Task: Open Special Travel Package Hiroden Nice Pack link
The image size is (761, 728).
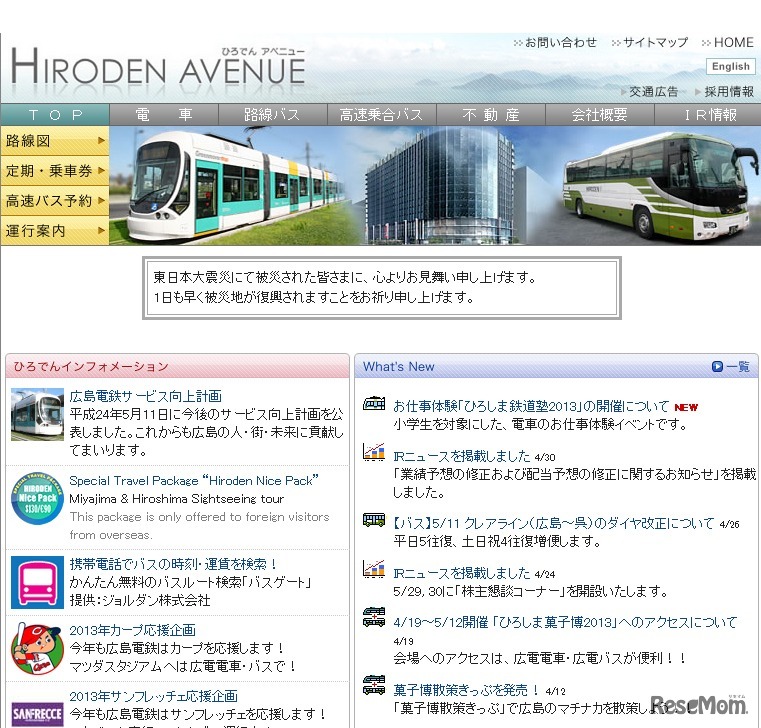Action: click(x=194, y=480)
